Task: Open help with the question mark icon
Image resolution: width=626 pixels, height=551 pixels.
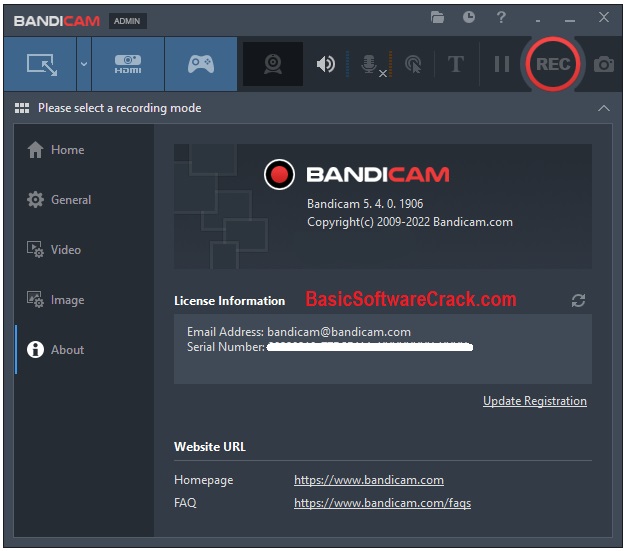Action: (x=501, y=17)
